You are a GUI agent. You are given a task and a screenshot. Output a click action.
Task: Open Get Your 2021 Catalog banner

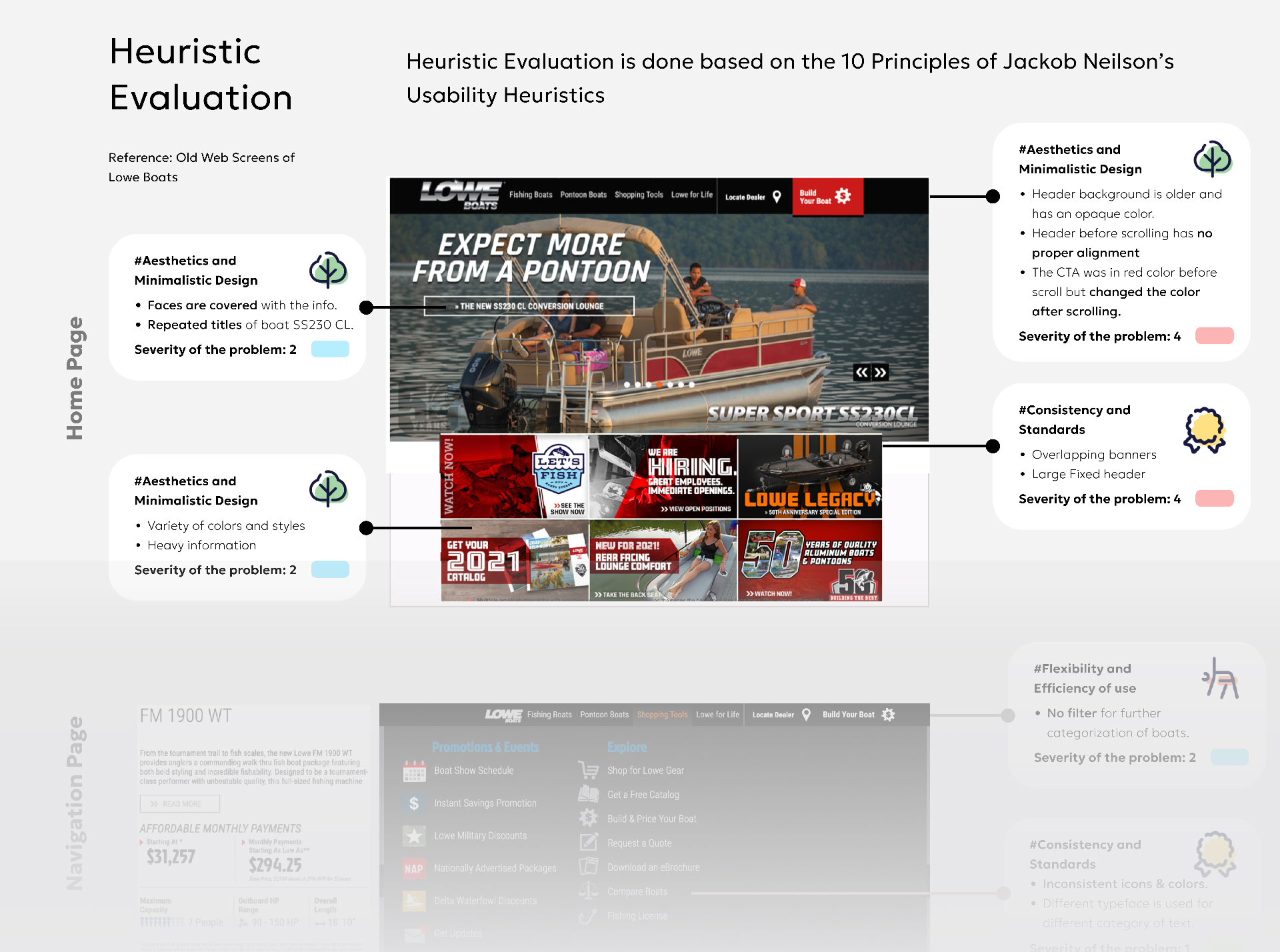click(x=515, y=561)
